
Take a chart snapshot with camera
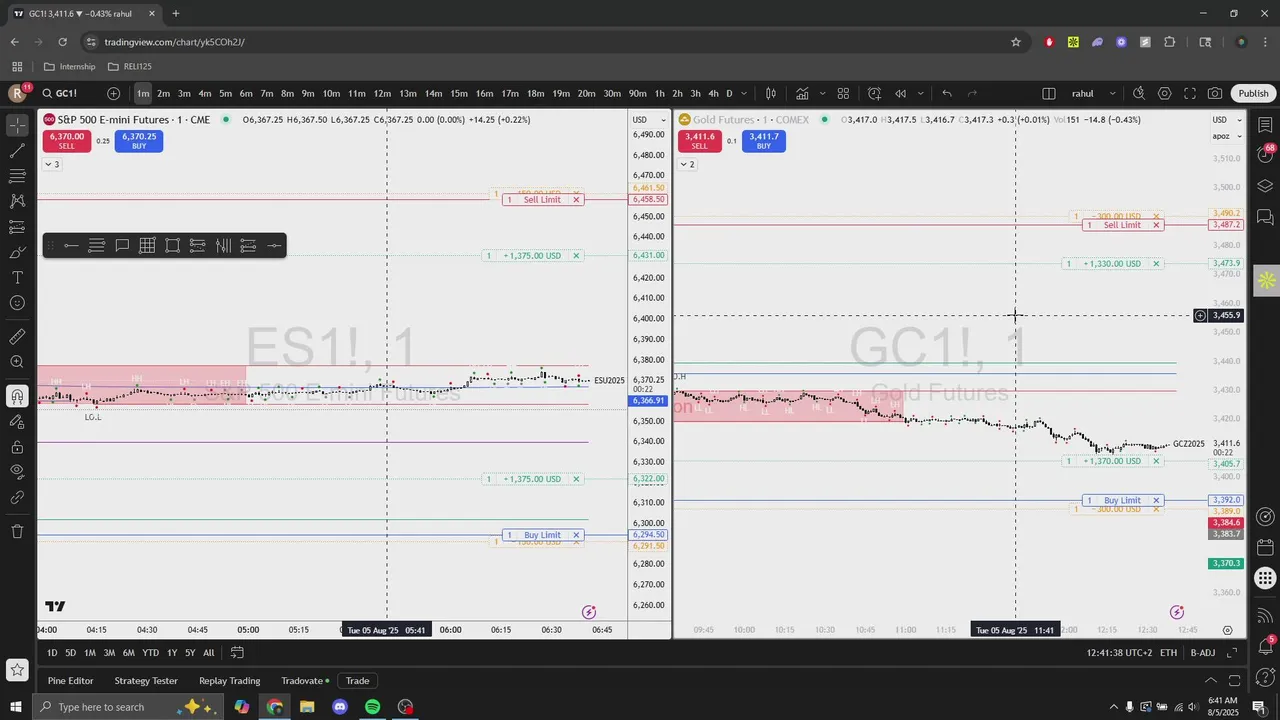[1215, 93]
